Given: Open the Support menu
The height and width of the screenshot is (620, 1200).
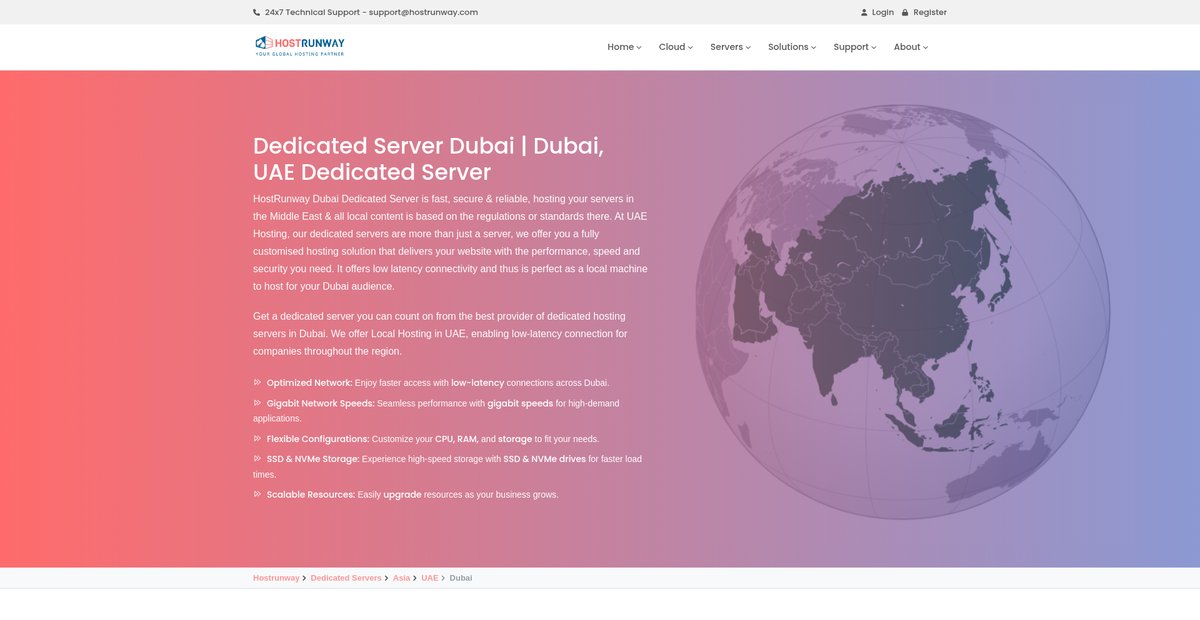Looking at the screenshot, I should coord(855,47).
